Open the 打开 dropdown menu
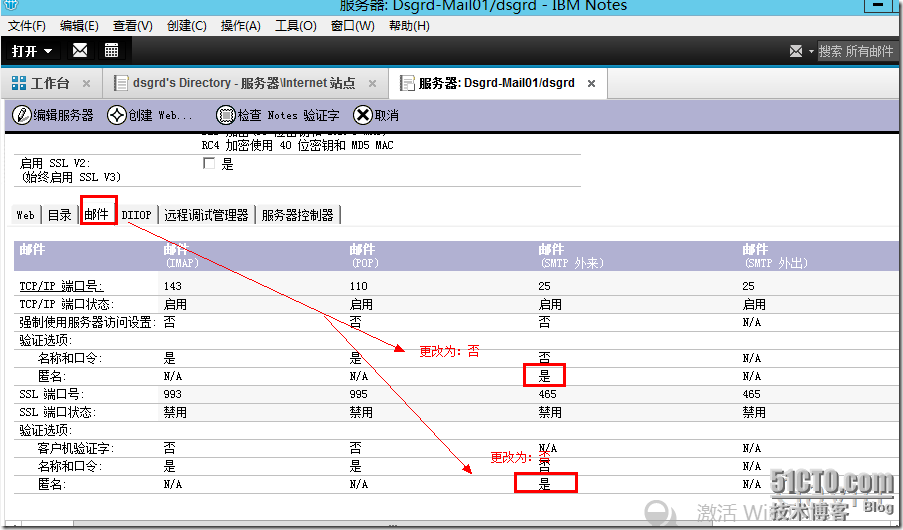 32,51
